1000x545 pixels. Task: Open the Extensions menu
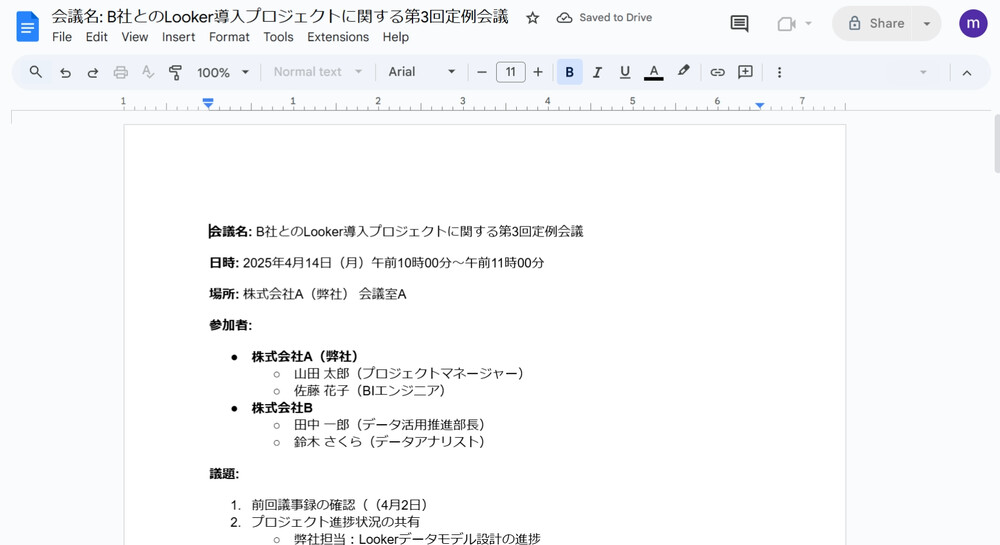(338, 37)
